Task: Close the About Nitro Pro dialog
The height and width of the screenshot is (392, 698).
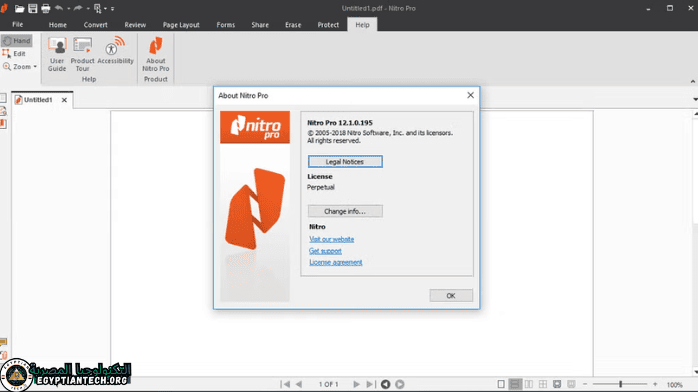Action: (x=471, y=95)
